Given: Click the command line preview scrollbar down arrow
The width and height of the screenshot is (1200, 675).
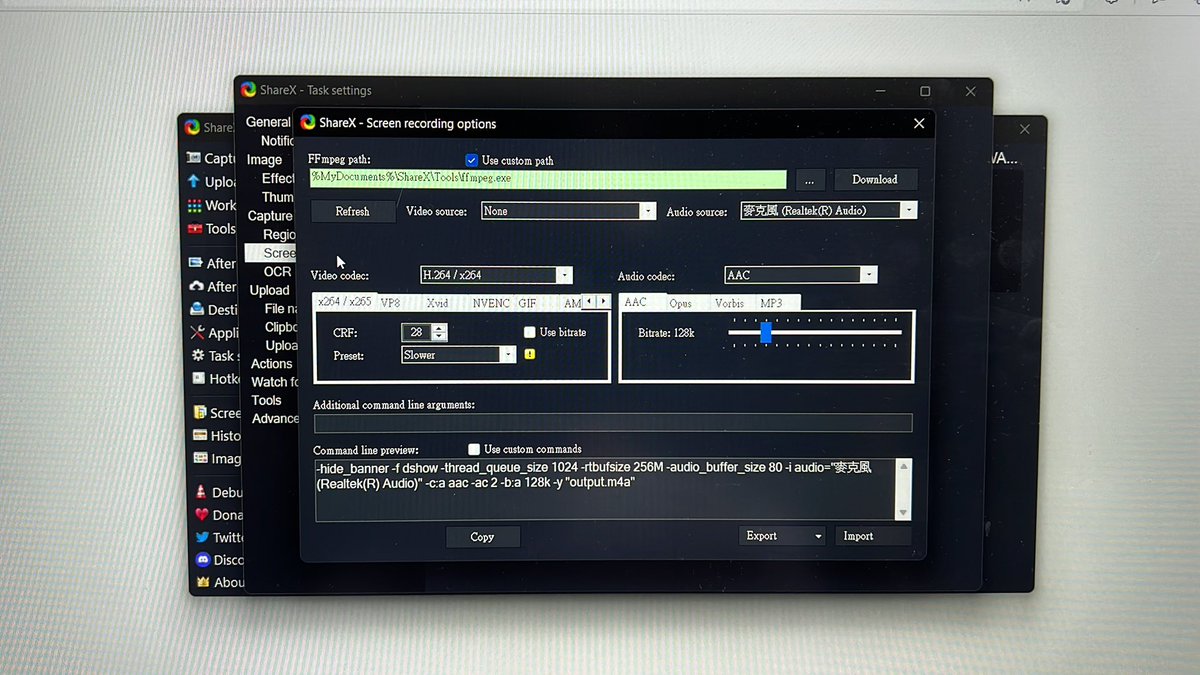Looking at the screenshot, I should [x=904, y=512].
